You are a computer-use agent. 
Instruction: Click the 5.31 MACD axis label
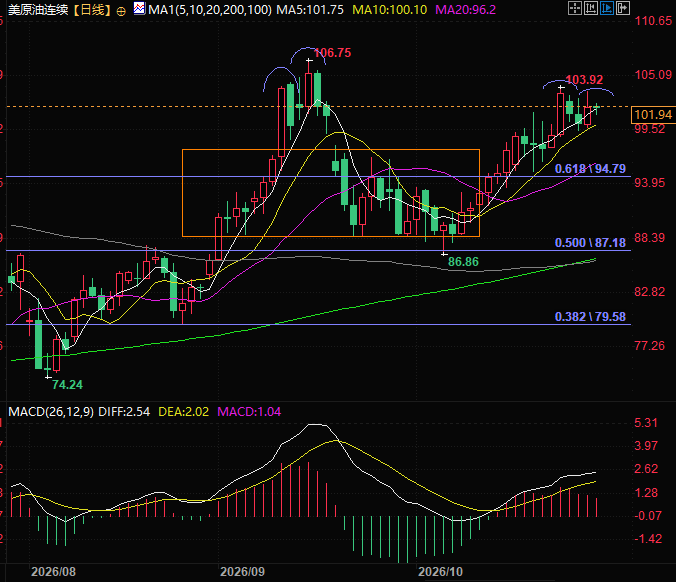point(646,422)
